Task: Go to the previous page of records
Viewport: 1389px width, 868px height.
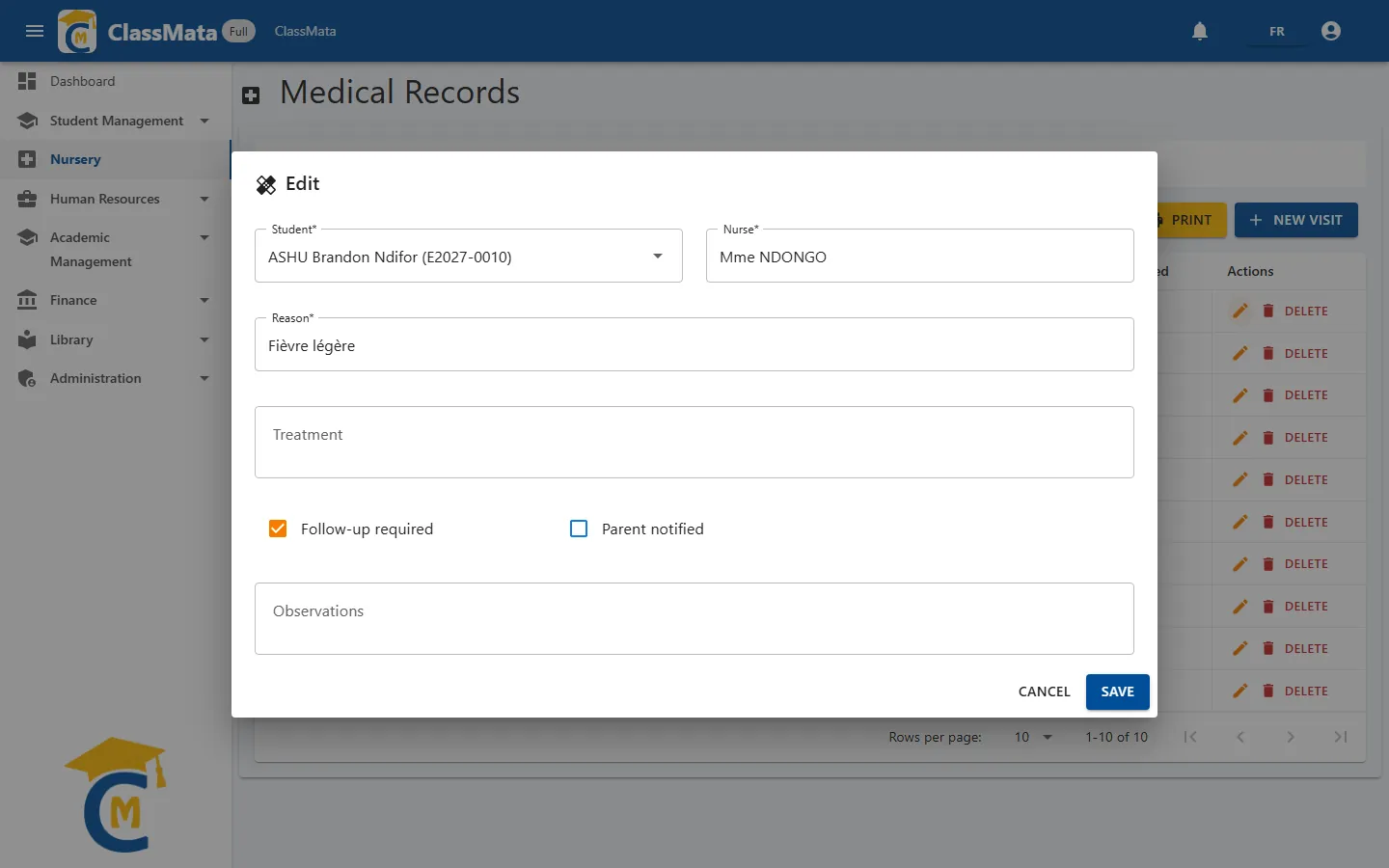Action: pos(1240,737)
